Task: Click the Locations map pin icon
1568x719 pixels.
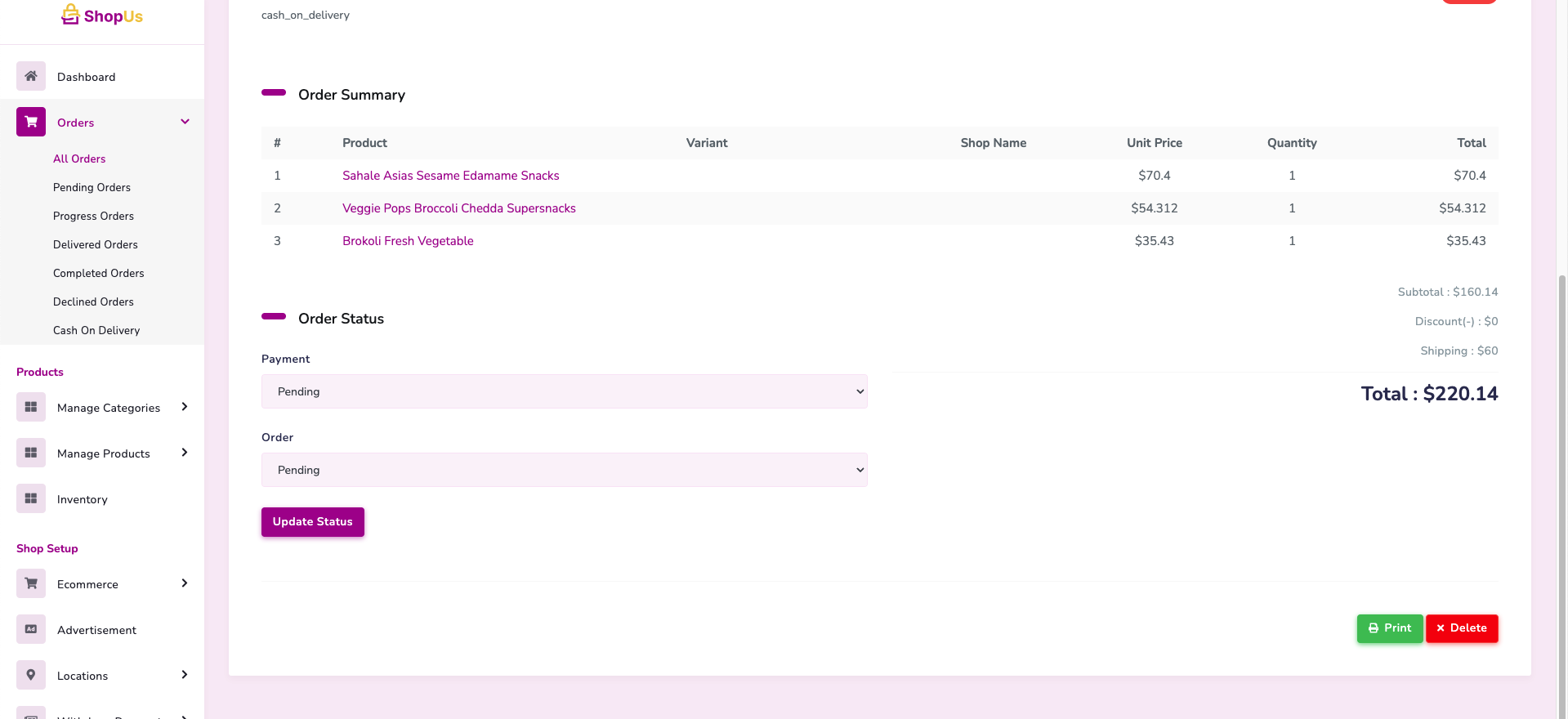Action: [31, 675]
